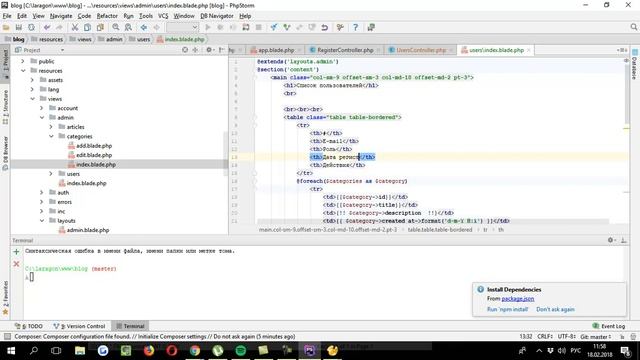Click the Revert icon in toolbar
The width and height of the screenshot is (640, 360).
pyautogui.click(x=324, y=27)
